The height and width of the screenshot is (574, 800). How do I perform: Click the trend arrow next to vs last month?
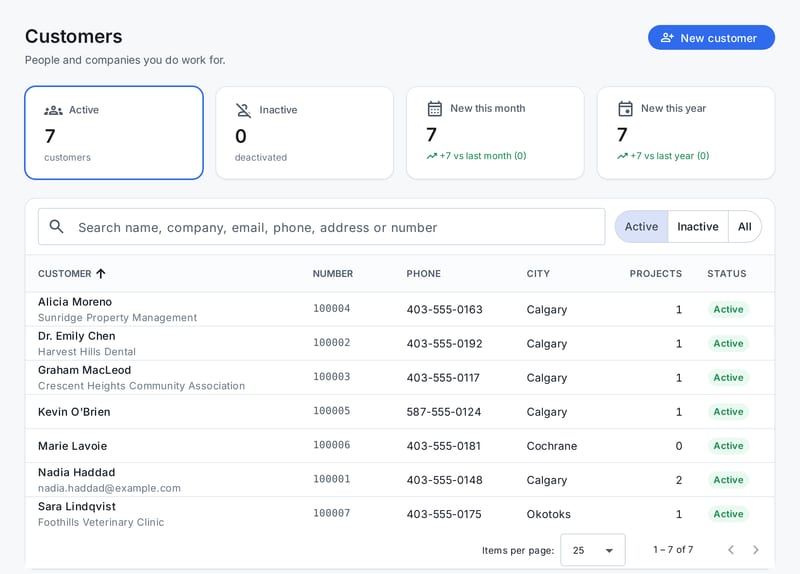[432, 156]
